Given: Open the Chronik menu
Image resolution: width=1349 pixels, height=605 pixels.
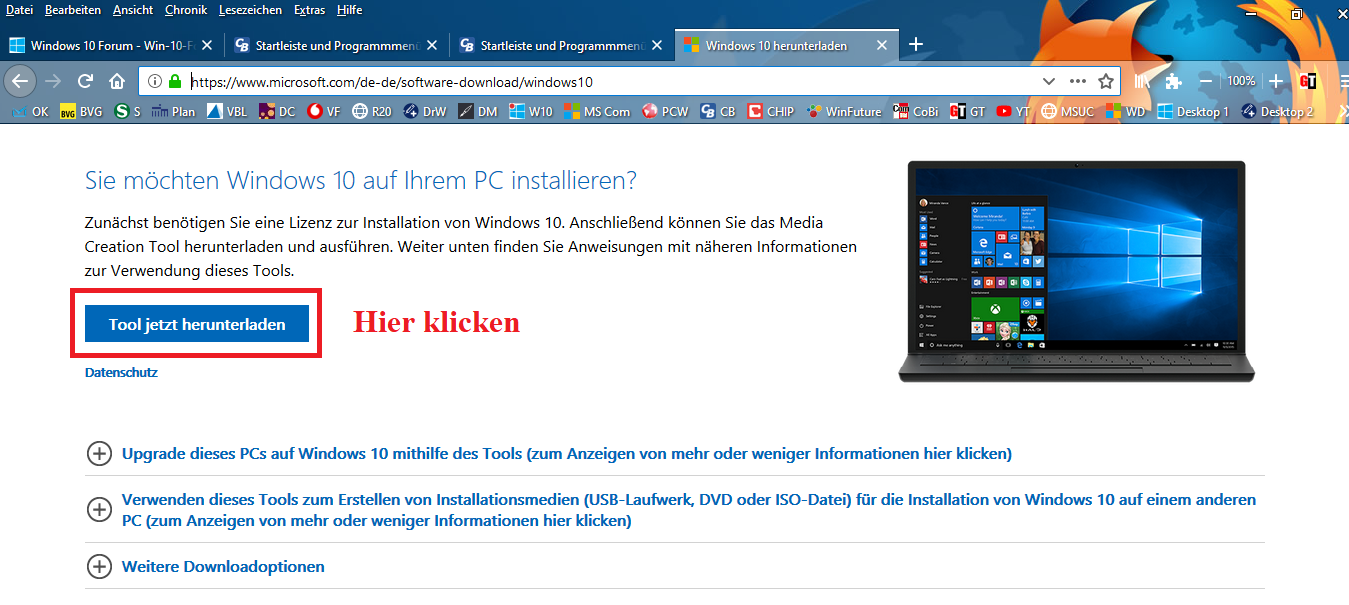Looking at the screenshot, I should pyautogui.click(x=187, y=10).
